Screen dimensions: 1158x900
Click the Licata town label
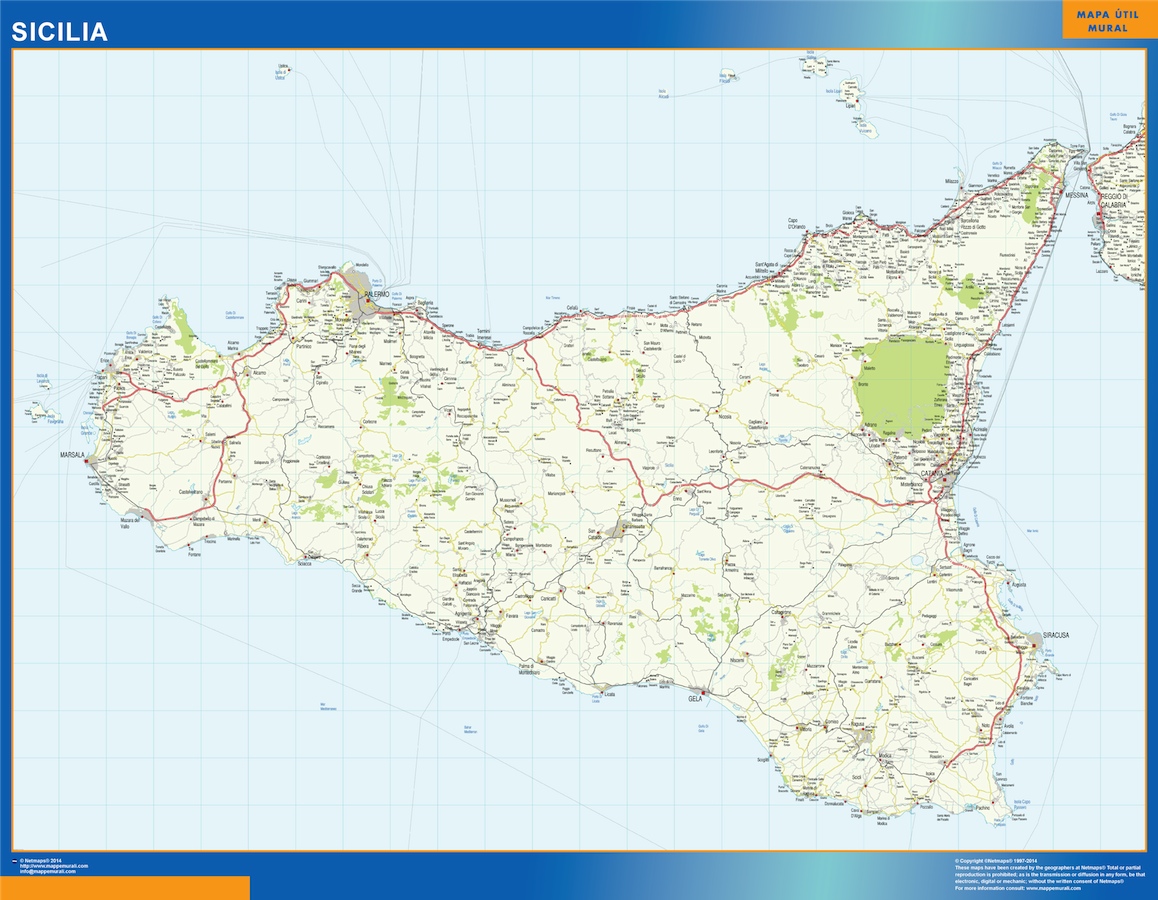pos(609,694)
